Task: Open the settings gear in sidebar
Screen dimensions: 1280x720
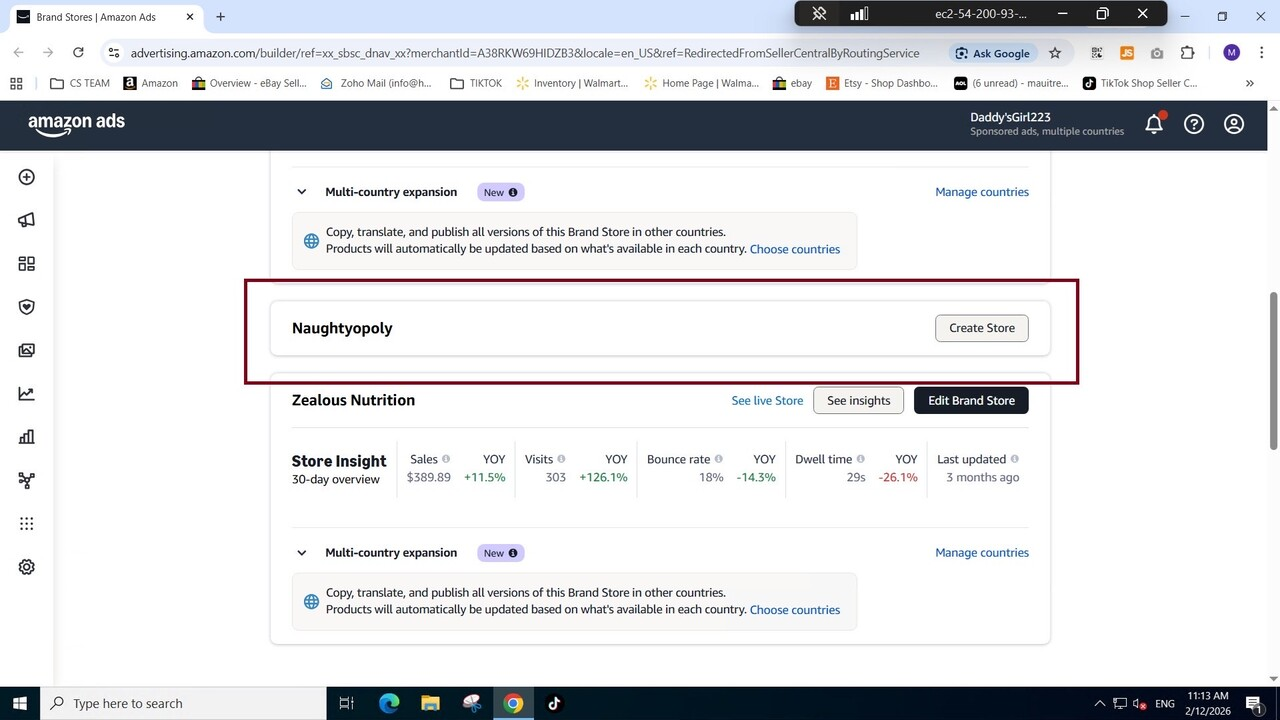Action: tap(27, 567)
